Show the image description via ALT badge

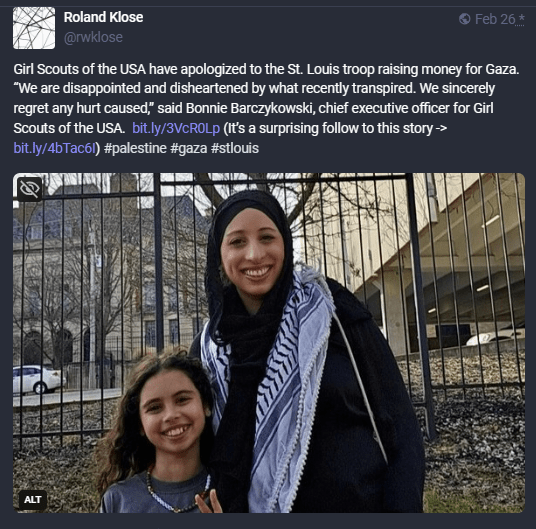tap(32, 500)
